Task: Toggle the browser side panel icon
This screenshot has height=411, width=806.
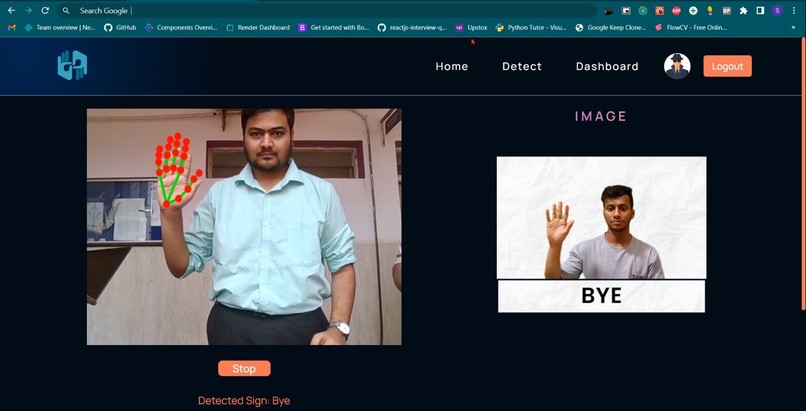Action: click(x=760, y=11)
